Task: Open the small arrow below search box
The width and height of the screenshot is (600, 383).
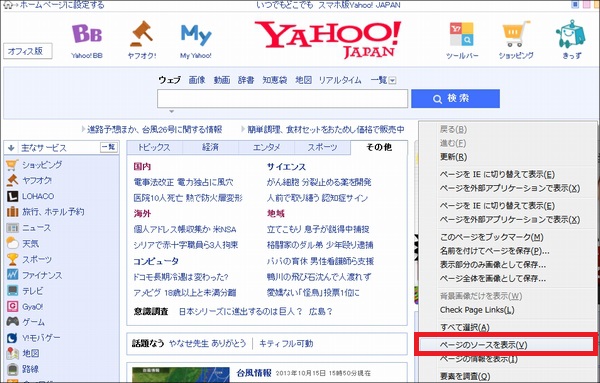Action: pyautogui.click(x=171, y=112)
